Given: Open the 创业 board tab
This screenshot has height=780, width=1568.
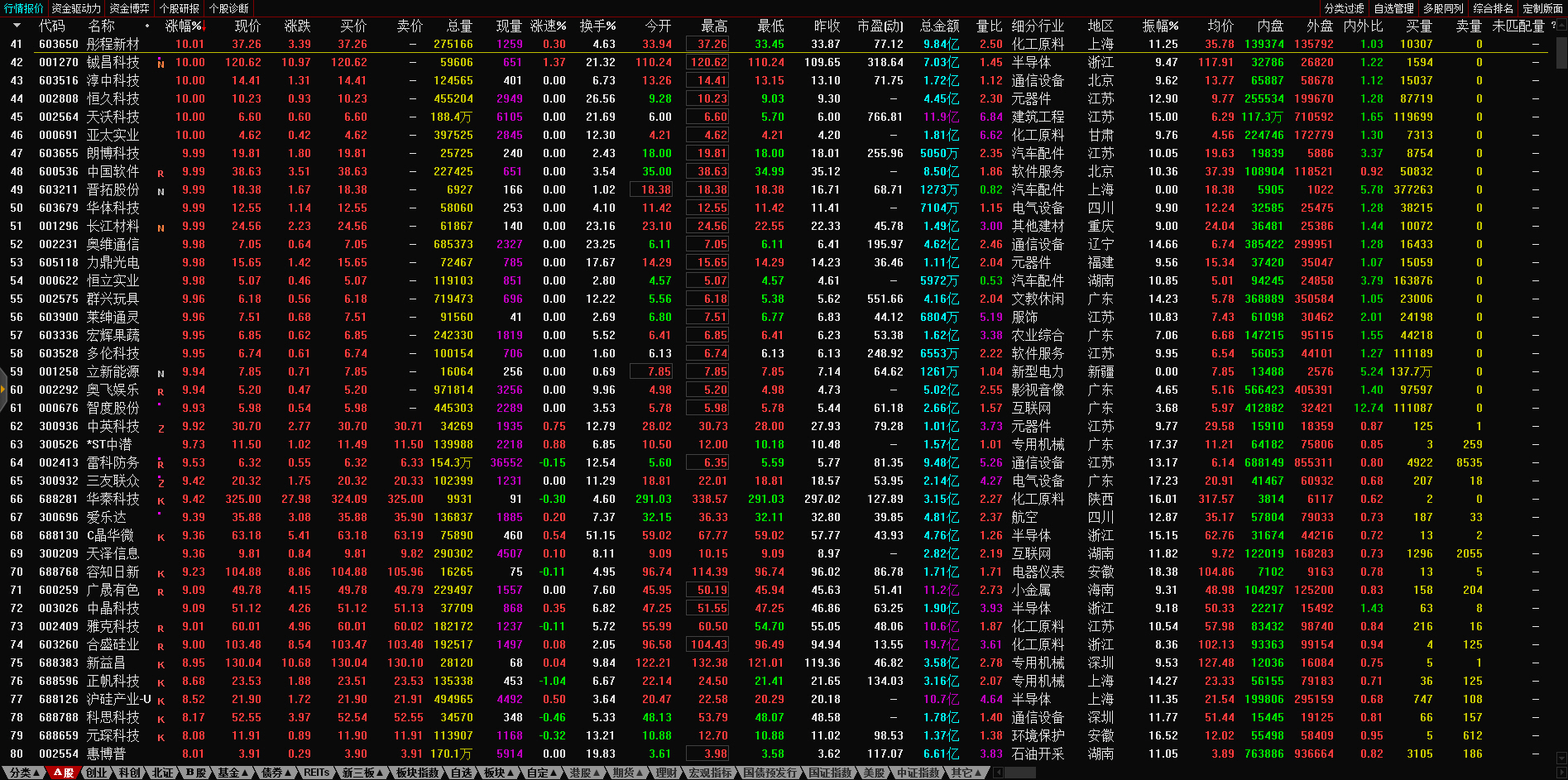Looking at the screenshot, I should (96, 773).
